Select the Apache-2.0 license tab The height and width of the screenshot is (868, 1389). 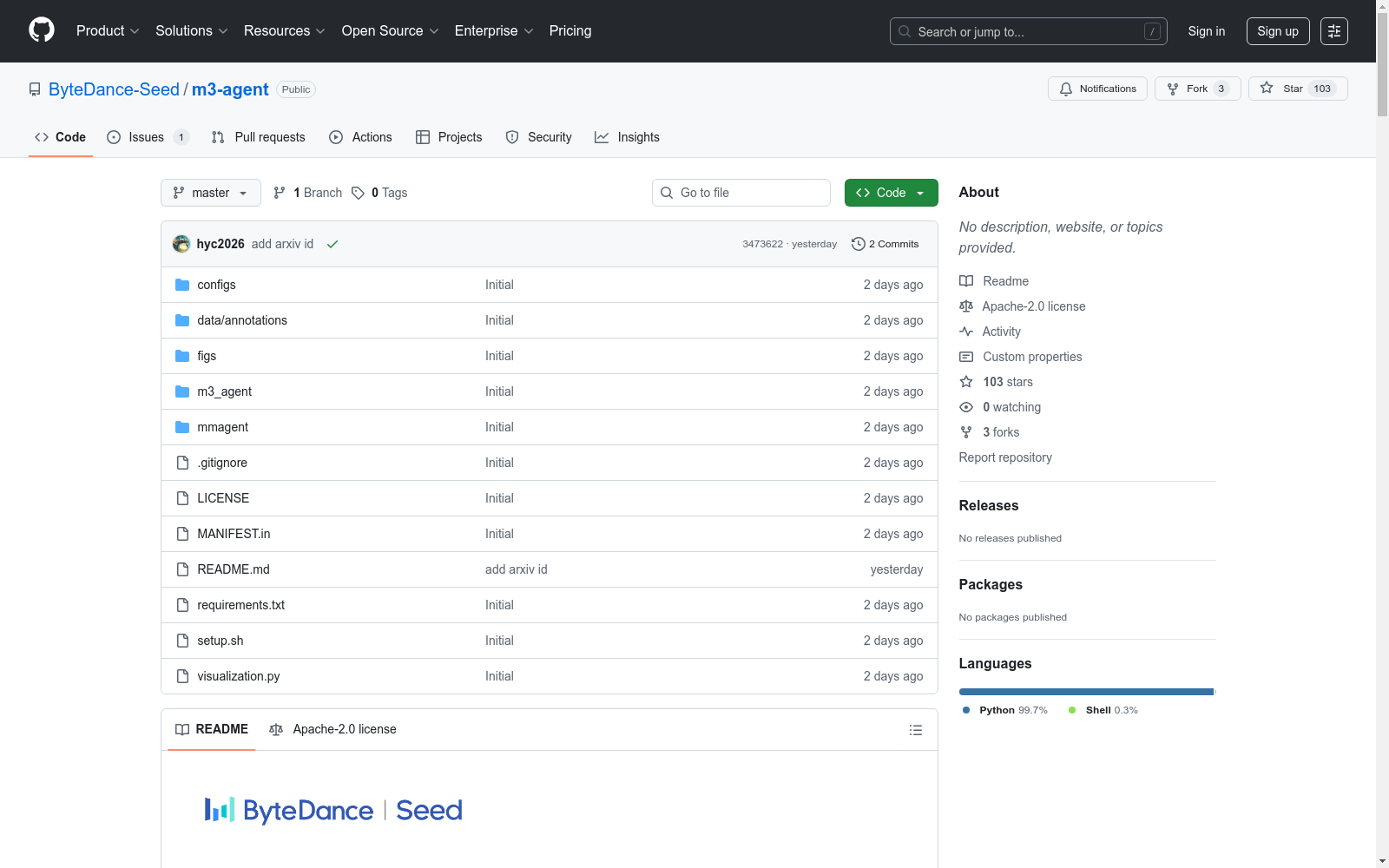pyautogui.click(x=332, y=729)
